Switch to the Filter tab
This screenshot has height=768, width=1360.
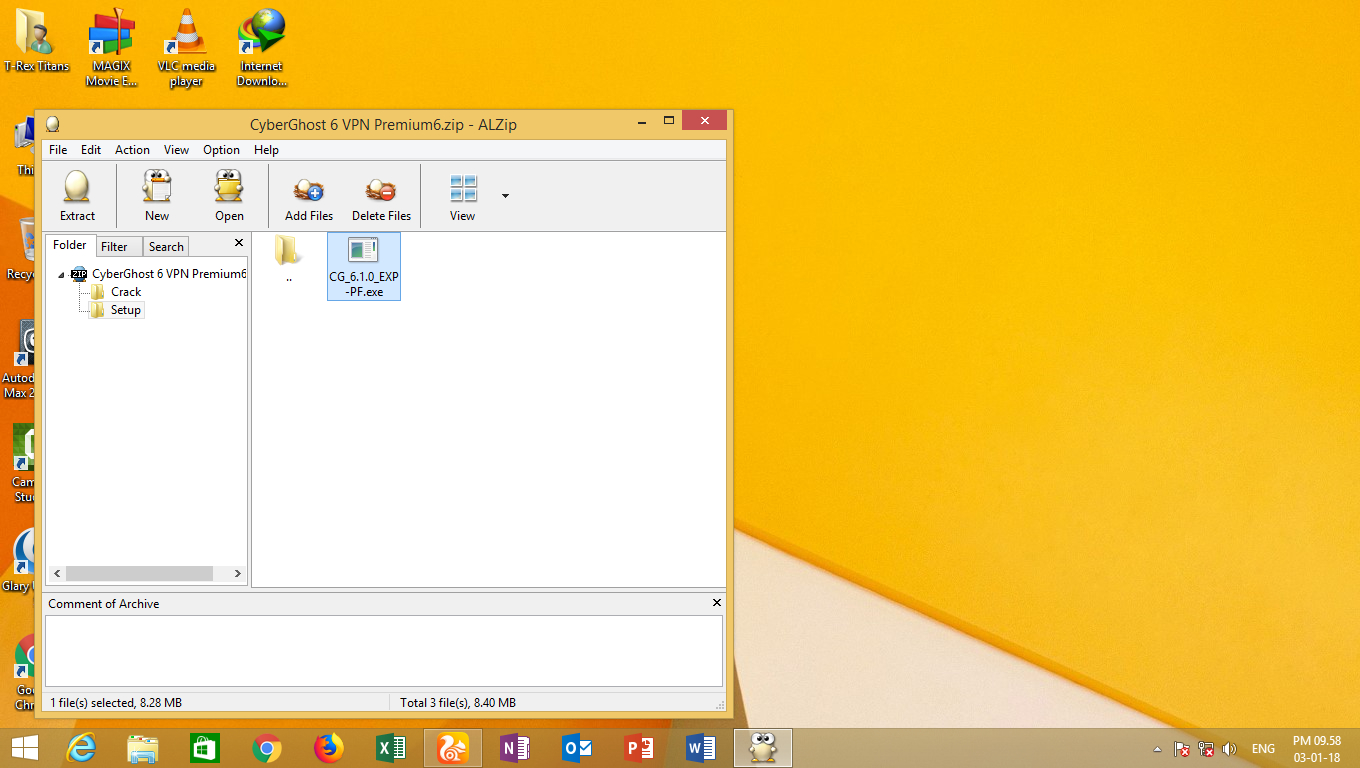(x=115, y=247)
